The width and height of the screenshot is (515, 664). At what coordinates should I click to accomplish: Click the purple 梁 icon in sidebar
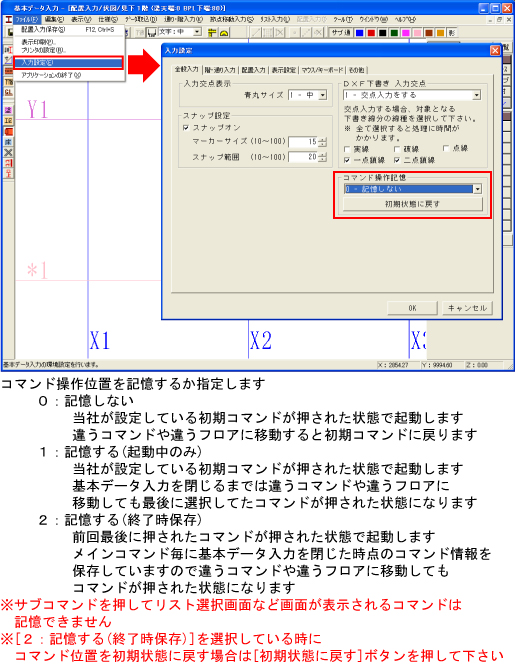(x=8, y=111)
